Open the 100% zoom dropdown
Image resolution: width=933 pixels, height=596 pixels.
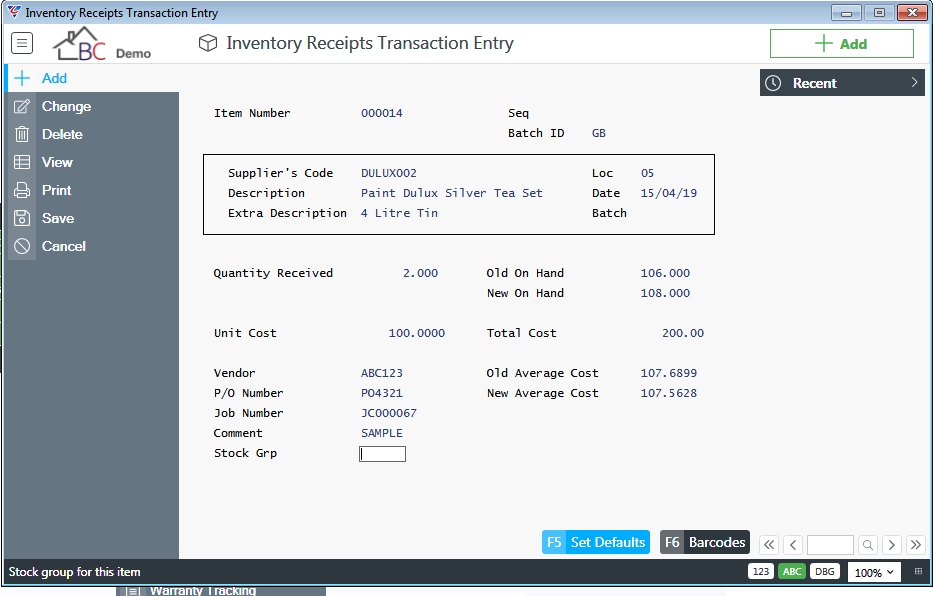tap(874, 572)
